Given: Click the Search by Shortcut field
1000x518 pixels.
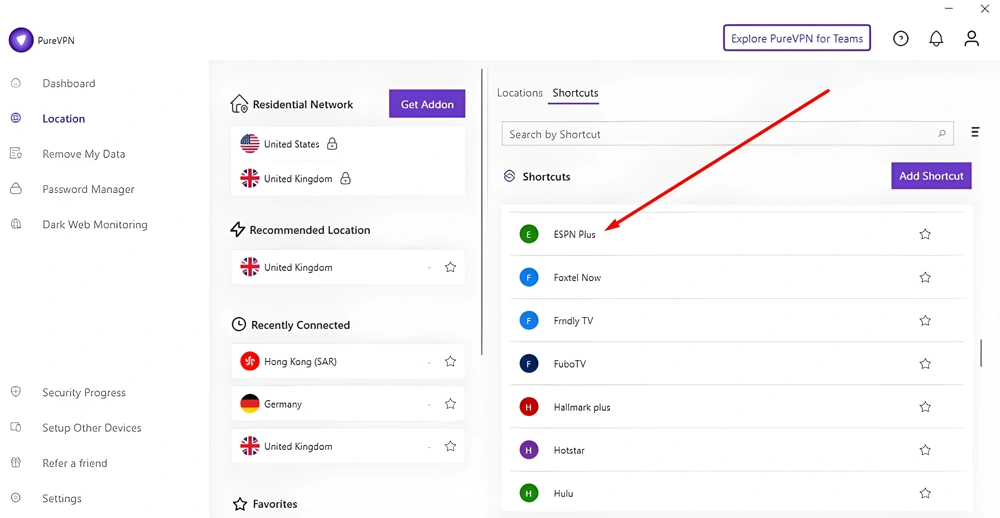Looking at the screenshot, I should coord(728,134).
